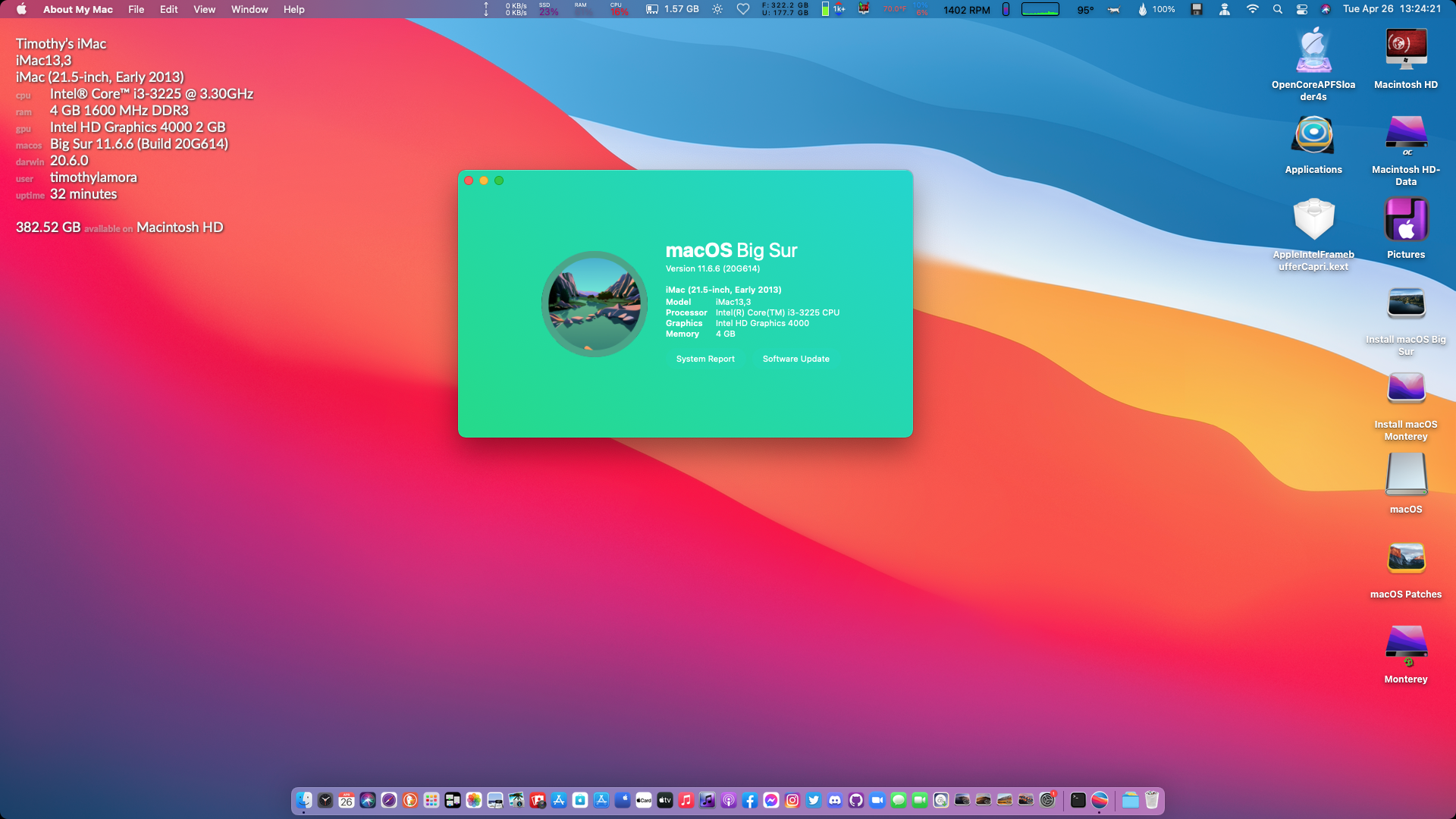This screenshot has width=1456, height=819.
Task: Click the heart icon in menu bar
Action: tap(743, 9)
